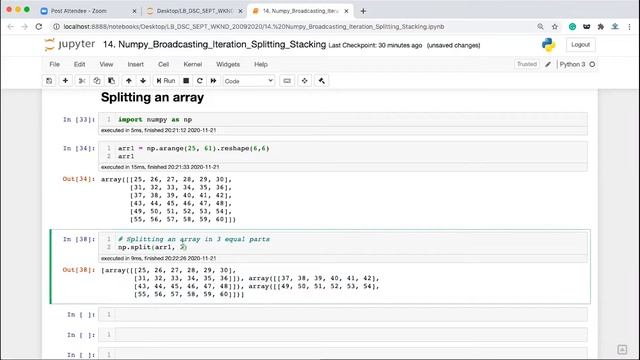Click the green Grammarly extension icon
640x360 pixels.
(x=572, y=27)
